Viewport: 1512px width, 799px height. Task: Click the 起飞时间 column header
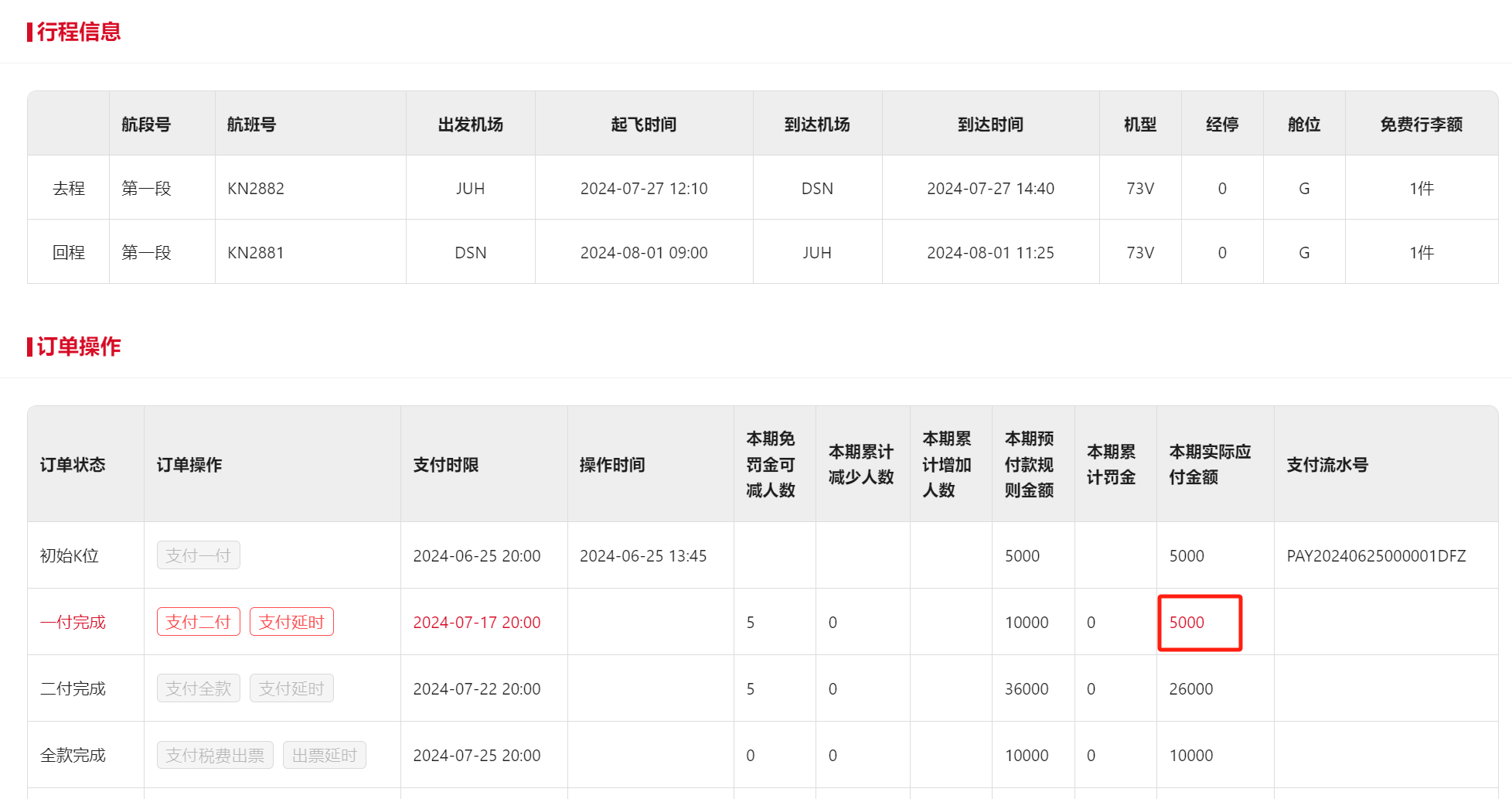[x=643, y=125]
